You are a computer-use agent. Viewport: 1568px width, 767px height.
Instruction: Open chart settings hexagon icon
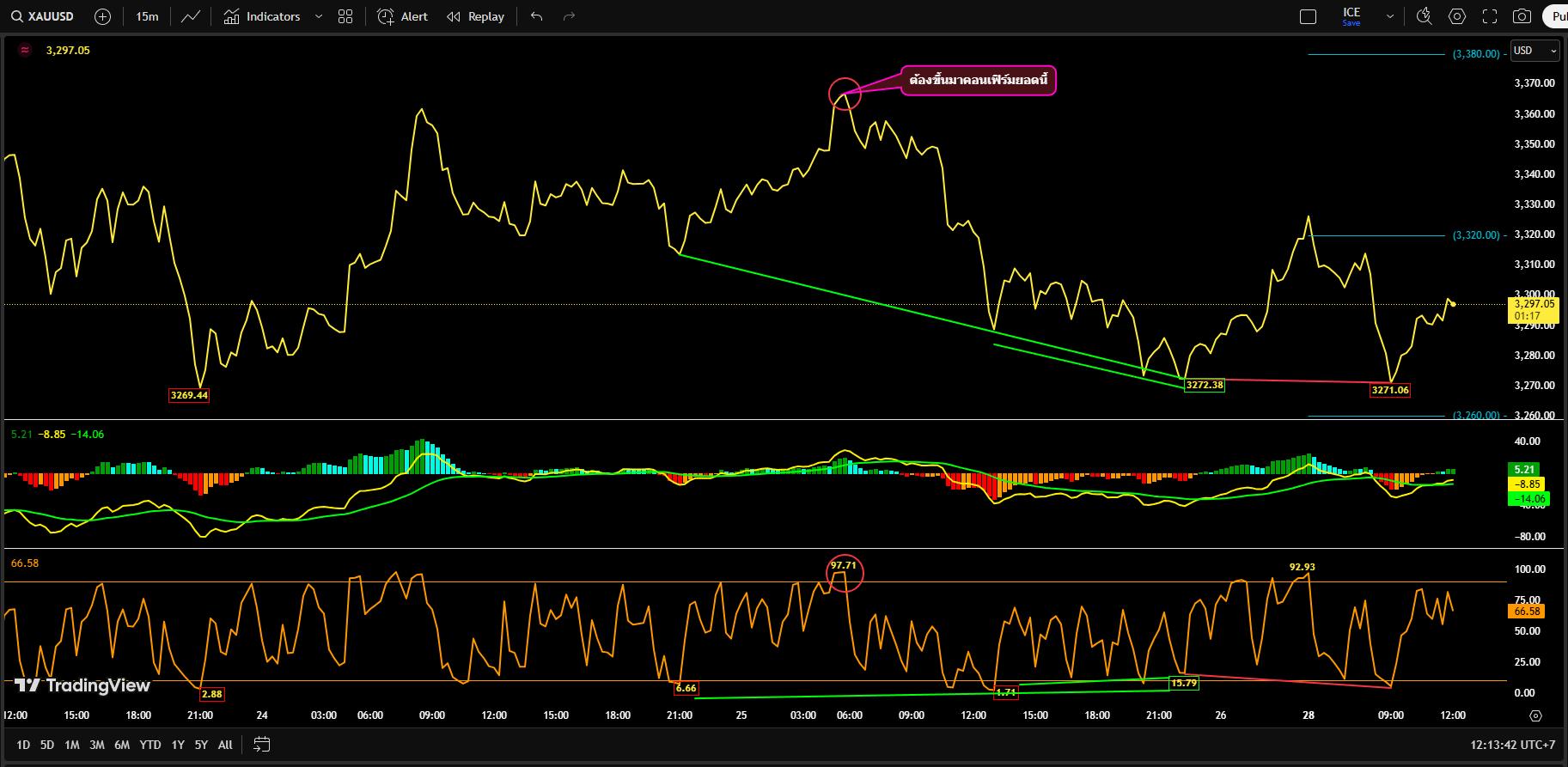[1457, 16]
